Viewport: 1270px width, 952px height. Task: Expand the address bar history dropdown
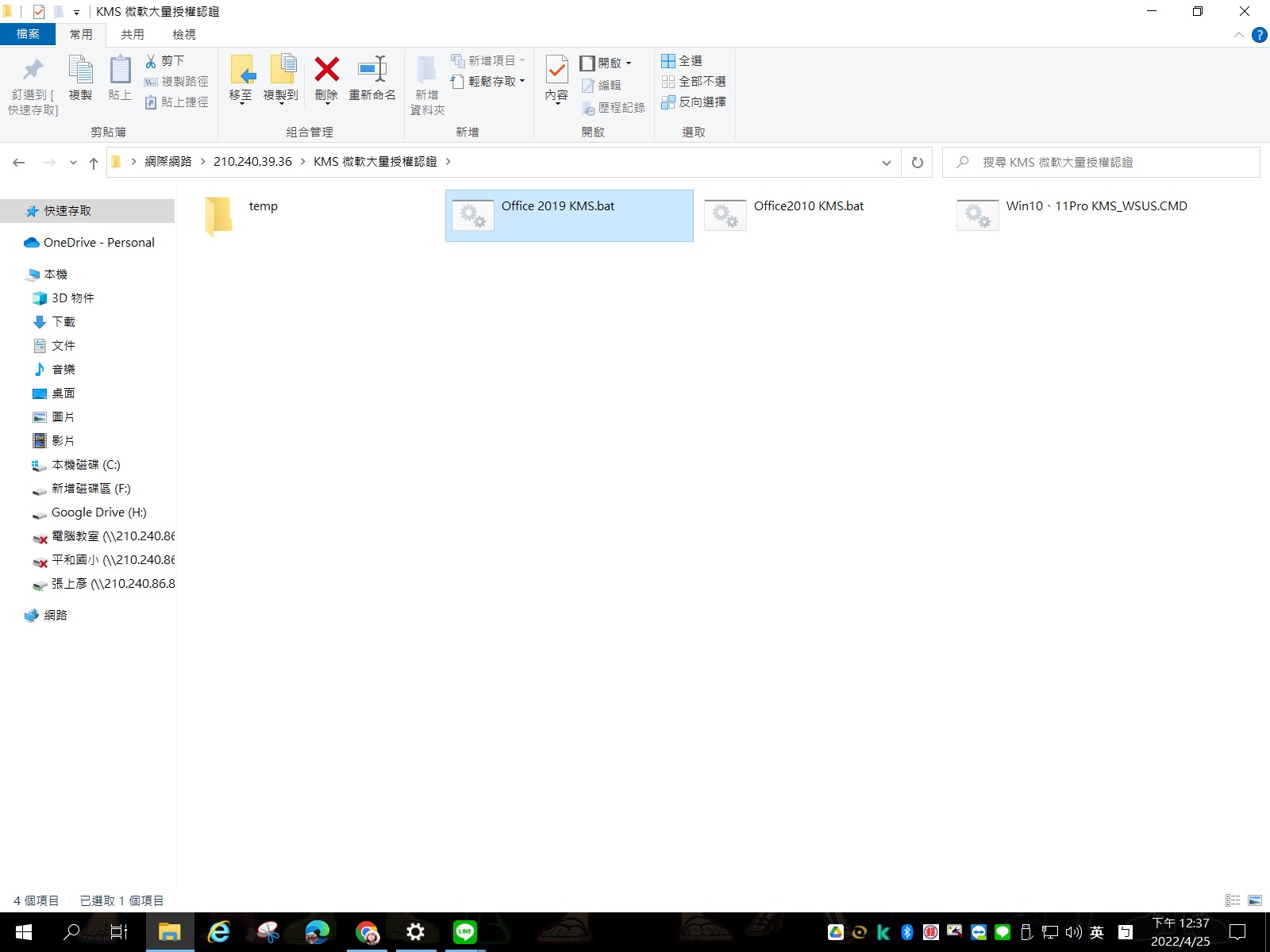pos(886,163)
